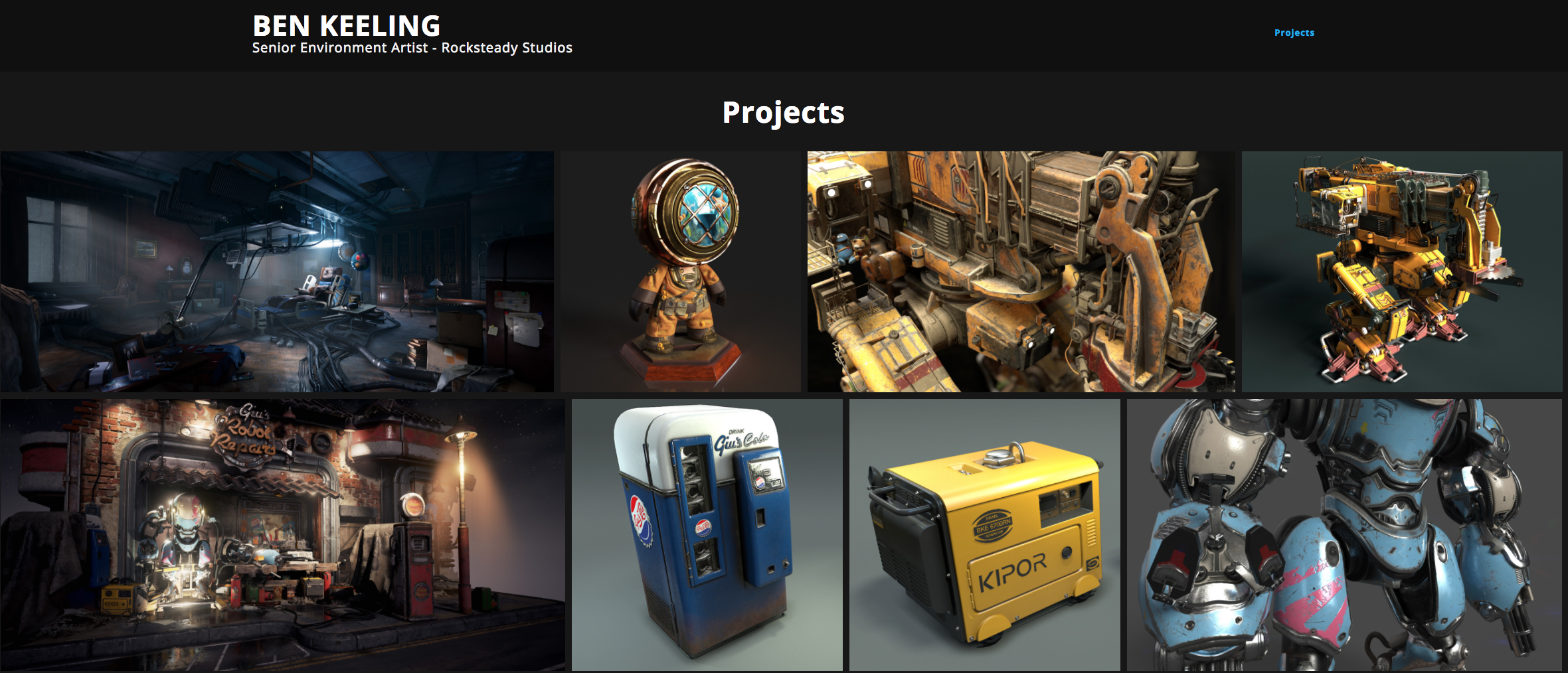Open the blue Gus's Cola vending machine

707,534
